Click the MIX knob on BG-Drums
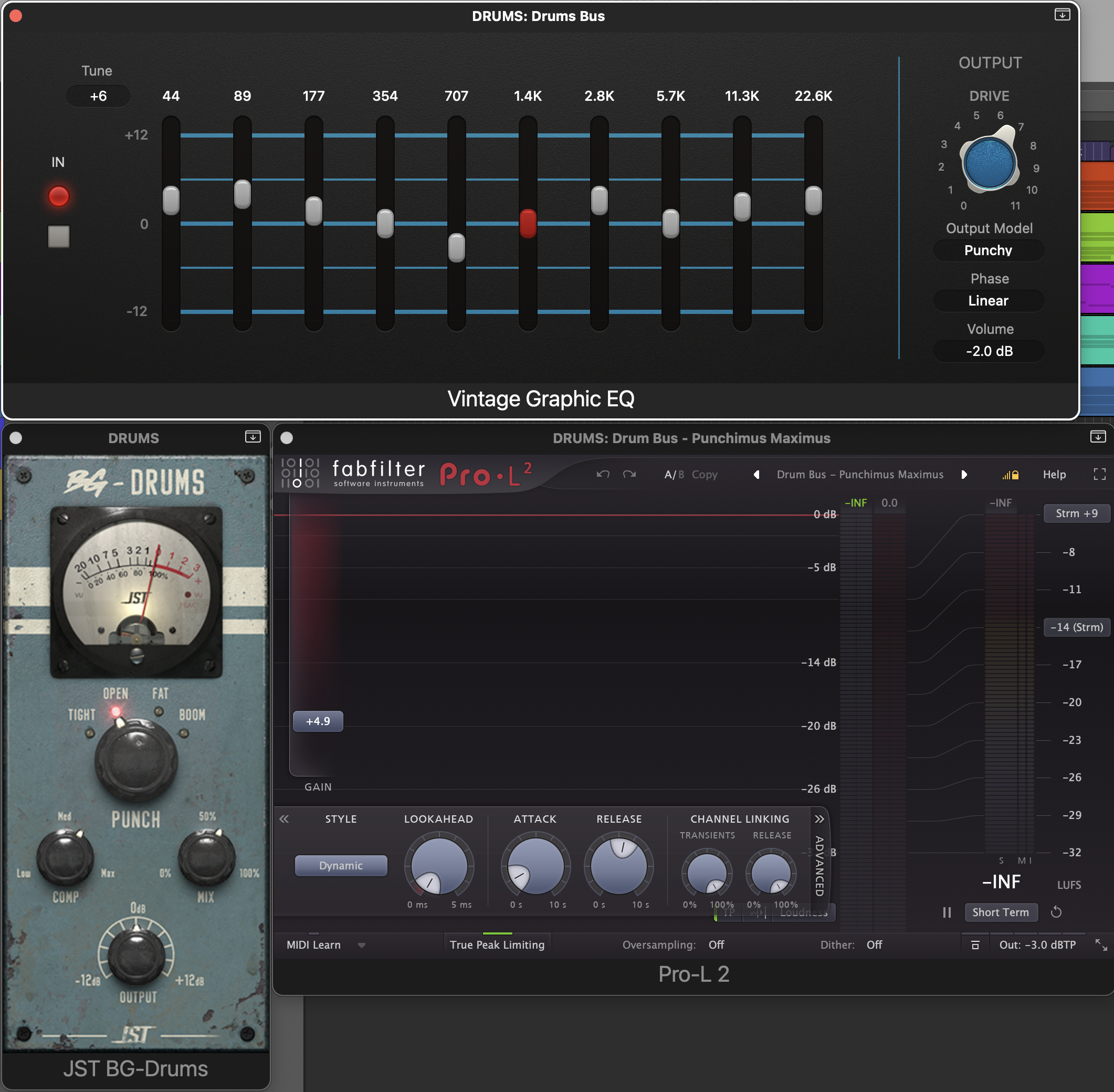The image size is (1114, 1092). [x=206, y=857]
